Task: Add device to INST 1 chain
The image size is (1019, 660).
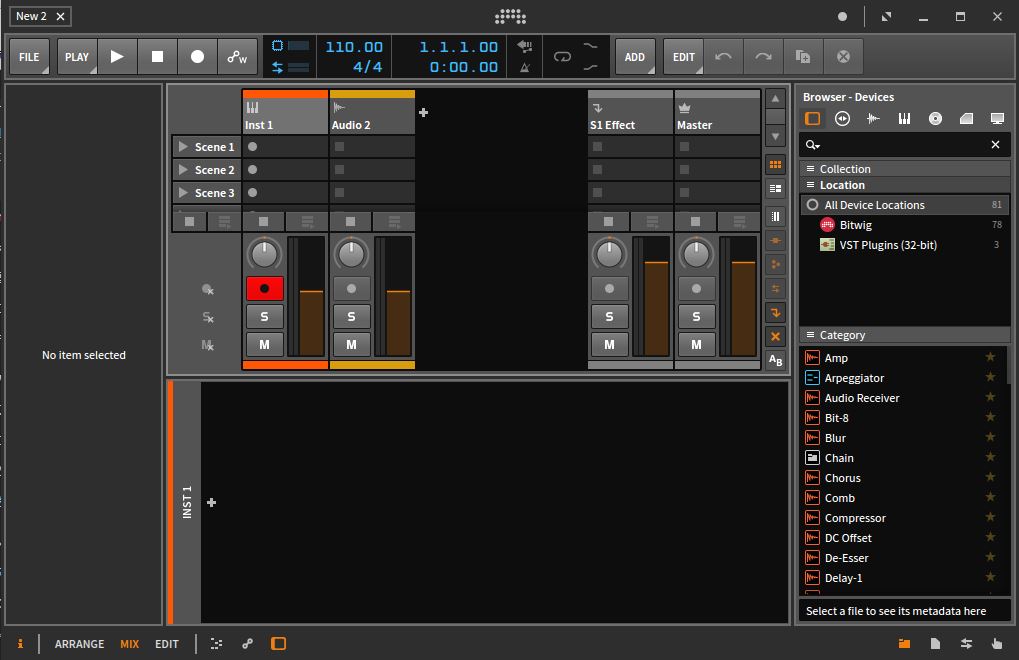Action: [211, 502]
